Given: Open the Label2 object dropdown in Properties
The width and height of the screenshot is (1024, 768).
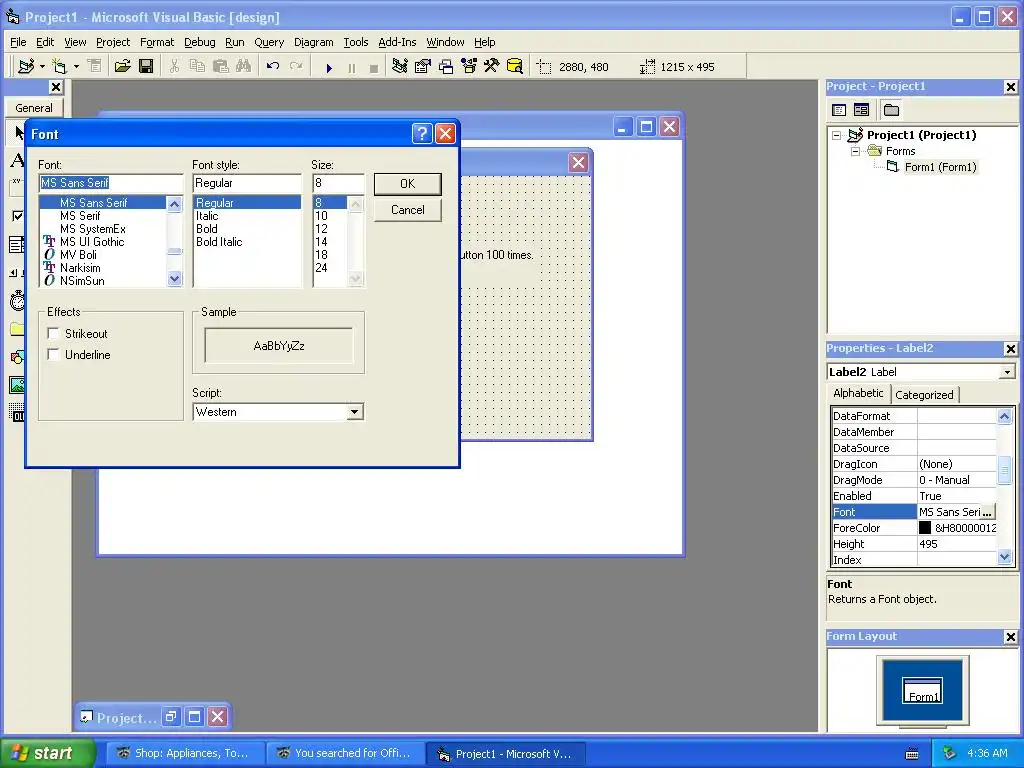Looking at the screenshot, I should [1007, 372].
